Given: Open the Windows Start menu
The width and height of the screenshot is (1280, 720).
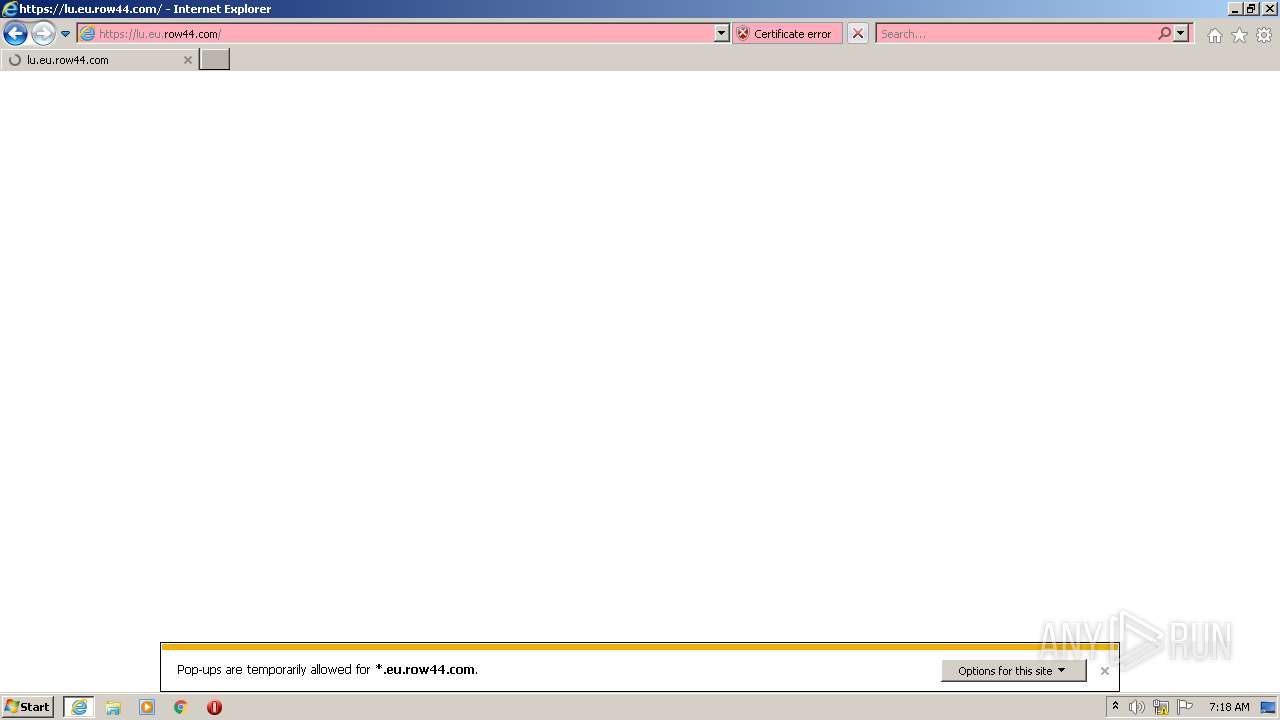Looking at the screenshot, I should coord(27,707).
